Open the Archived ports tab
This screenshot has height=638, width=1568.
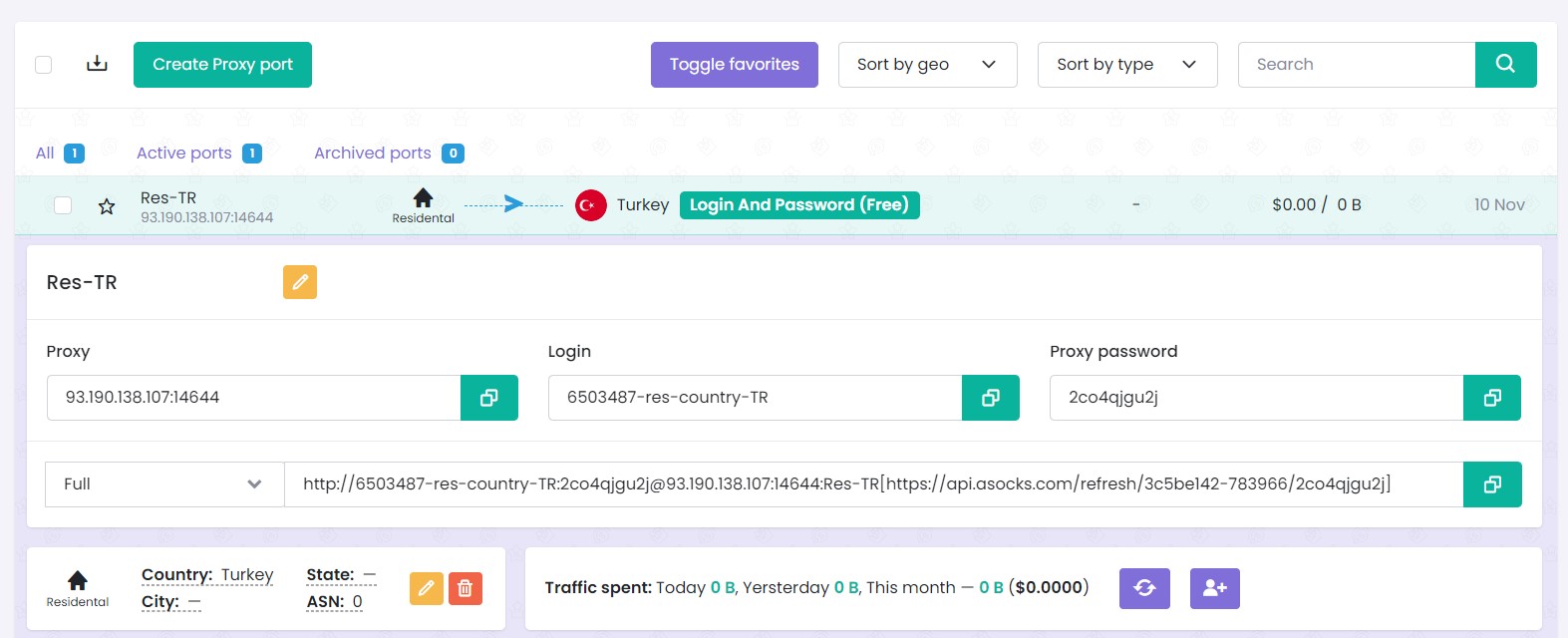(x=373, y=153)
